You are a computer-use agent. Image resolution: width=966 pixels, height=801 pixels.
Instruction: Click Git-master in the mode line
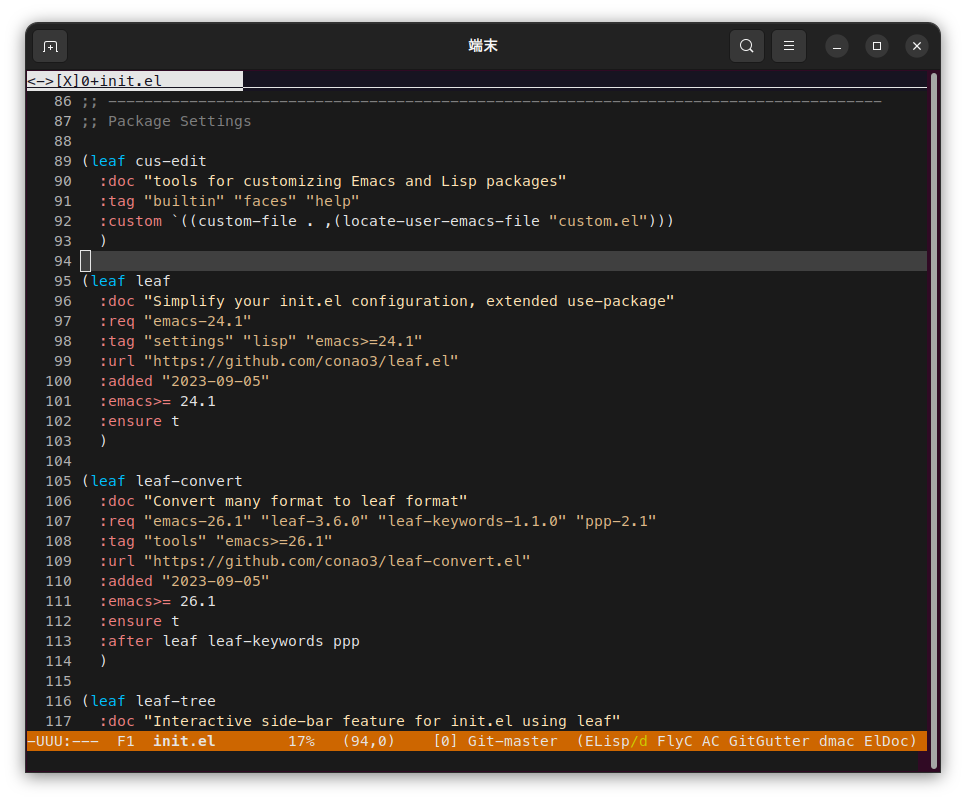tap(512, 741)
